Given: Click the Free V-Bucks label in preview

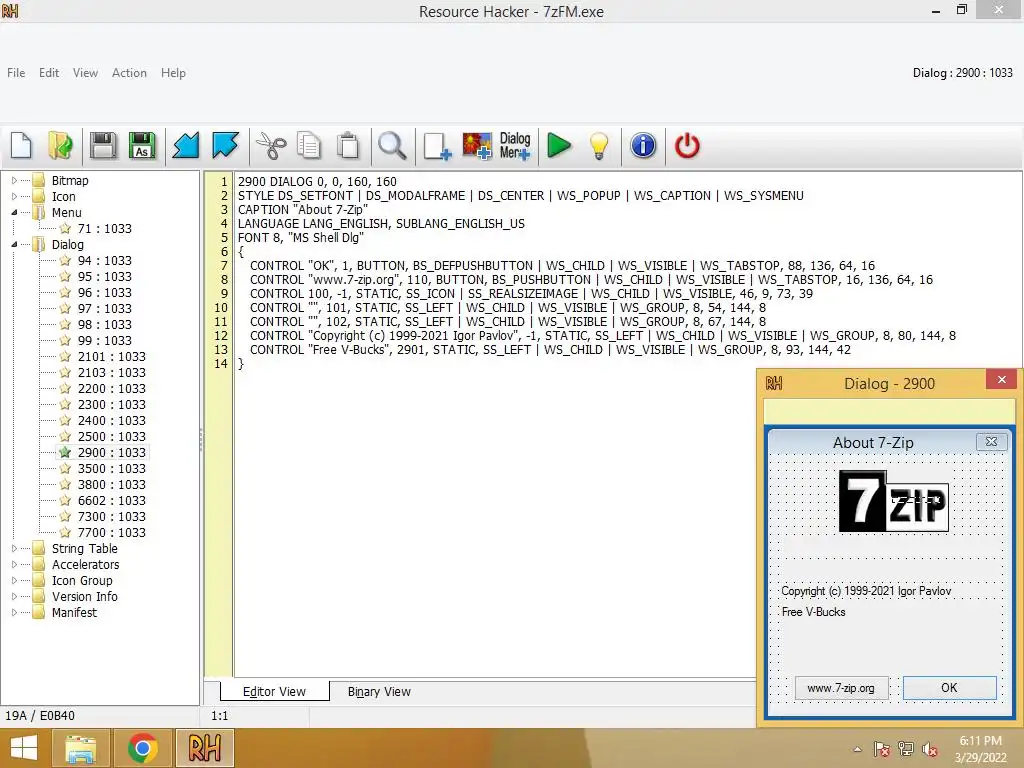Looking at the screenshot, I should [814, 612].
